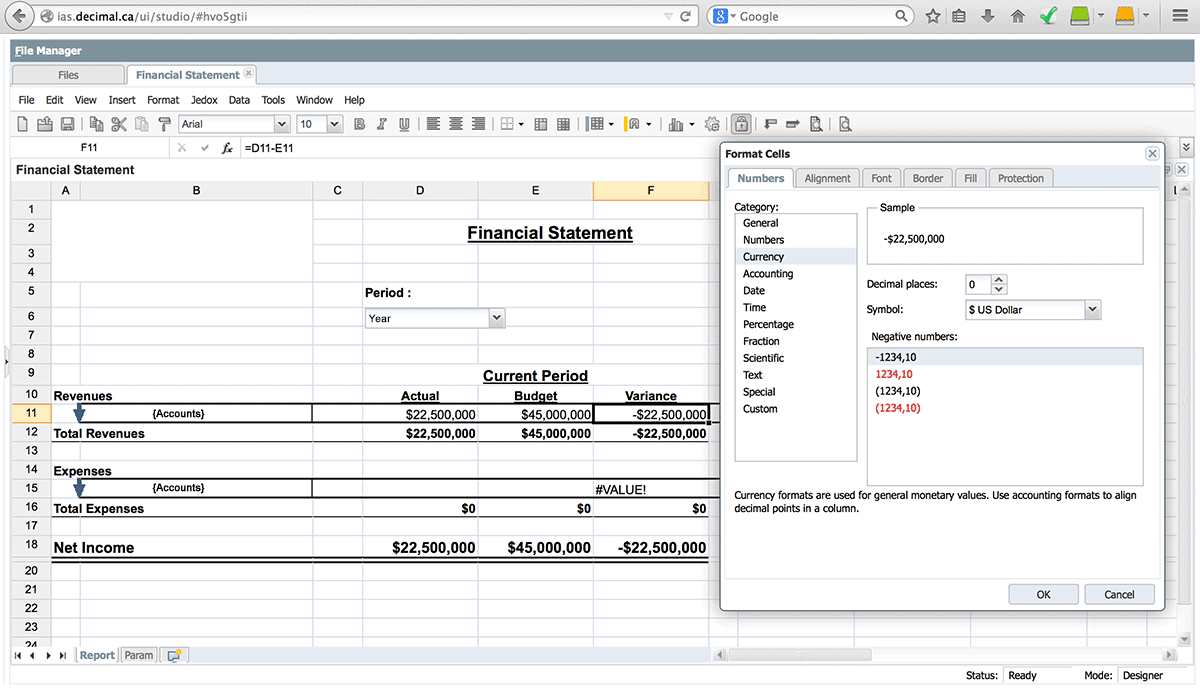
Task: Center-align the cell text
Action: tap(456, 124)
